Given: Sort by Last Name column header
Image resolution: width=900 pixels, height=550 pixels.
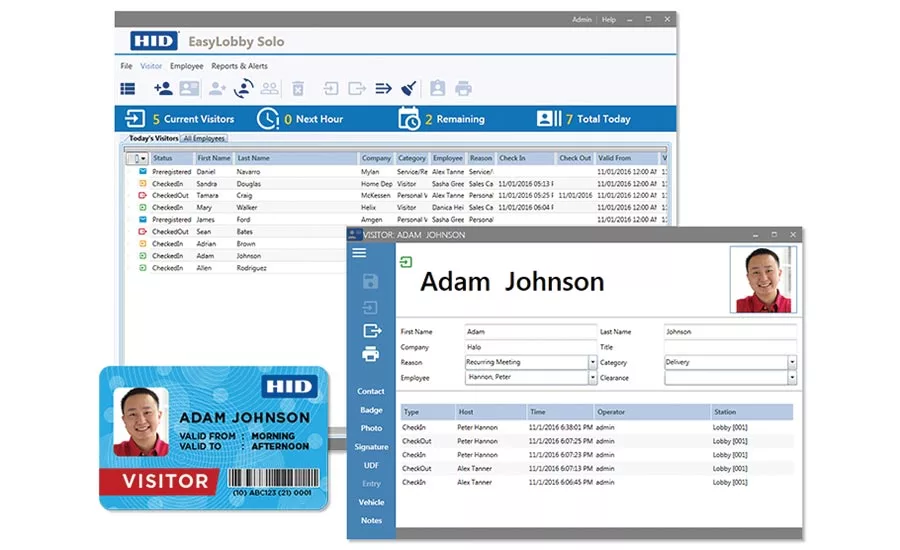Looking at the screenshot, I should click(x=296, y=158).
